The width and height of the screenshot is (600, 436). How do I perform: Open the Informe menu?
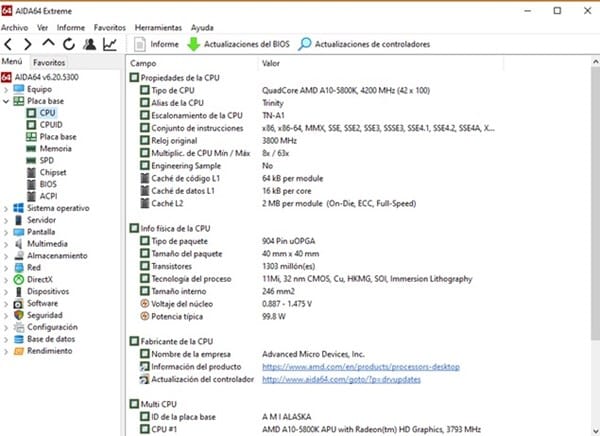tap(71, 28)
